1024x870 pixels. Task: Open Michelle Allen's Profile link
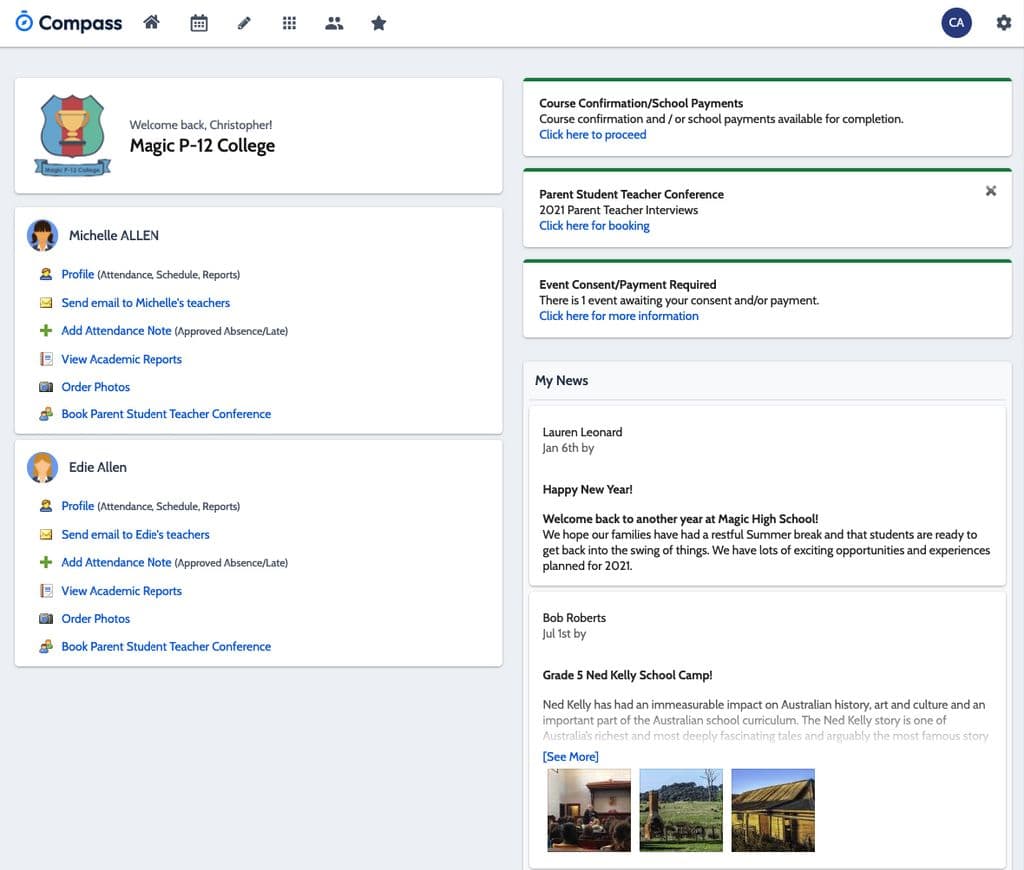(78, 274)
